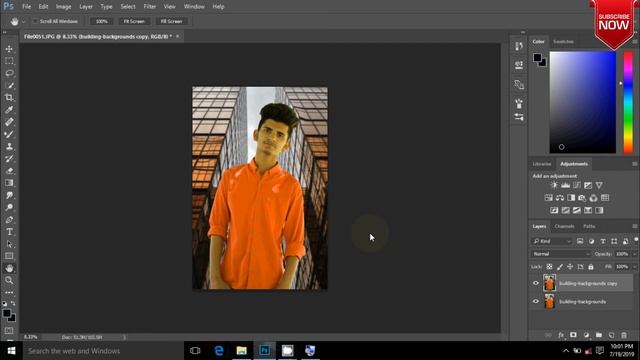This screenshot has width=640, height=360.
Task: Open the Adjustments panel options menu
Action: pos(635,164)
